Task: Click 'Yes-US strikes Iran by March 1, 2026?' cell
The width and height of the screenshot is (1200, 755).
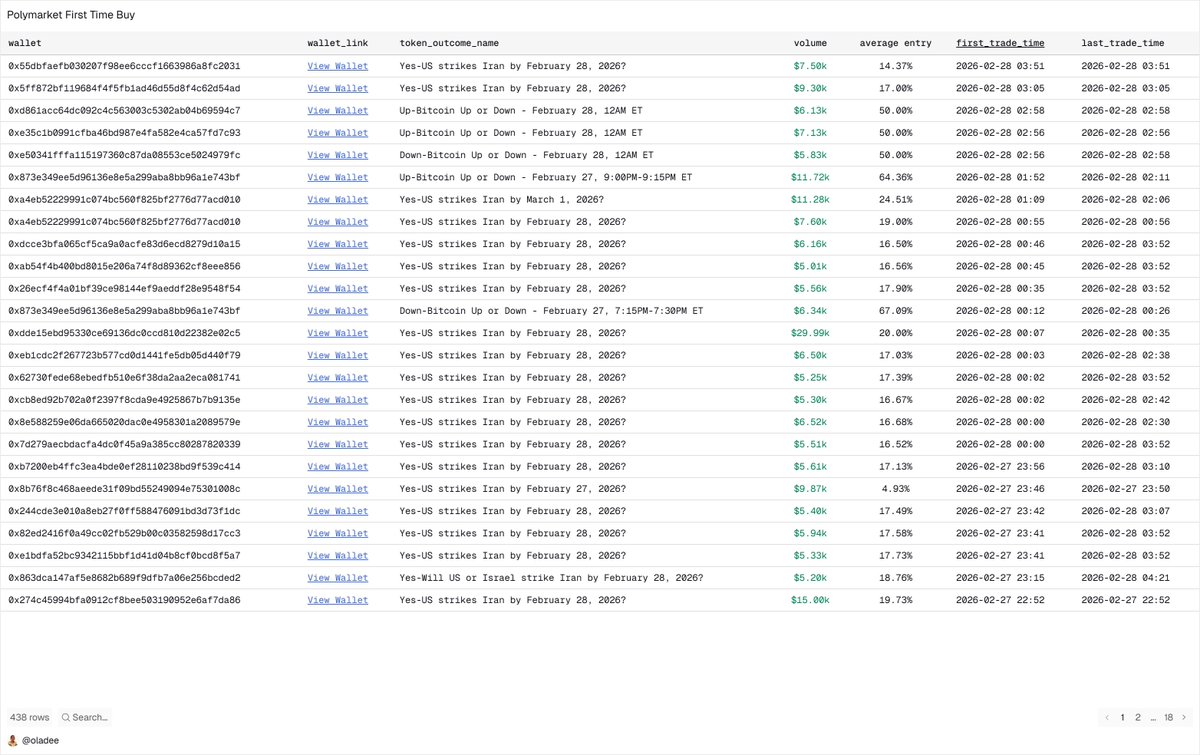Action: point(501,199)
